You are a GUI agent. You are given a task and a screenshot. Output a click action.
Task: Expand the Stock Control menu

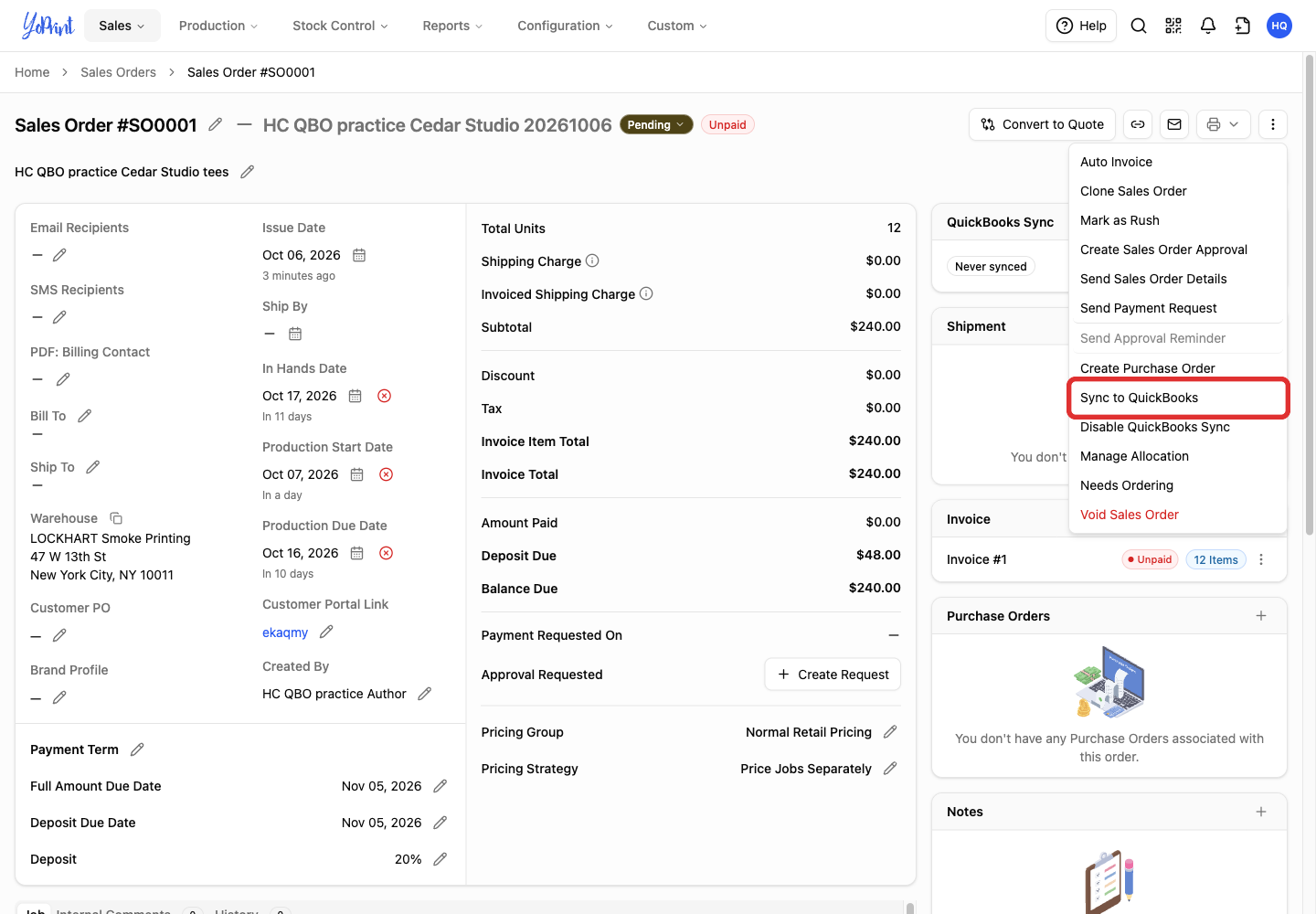tap(340, 26)
